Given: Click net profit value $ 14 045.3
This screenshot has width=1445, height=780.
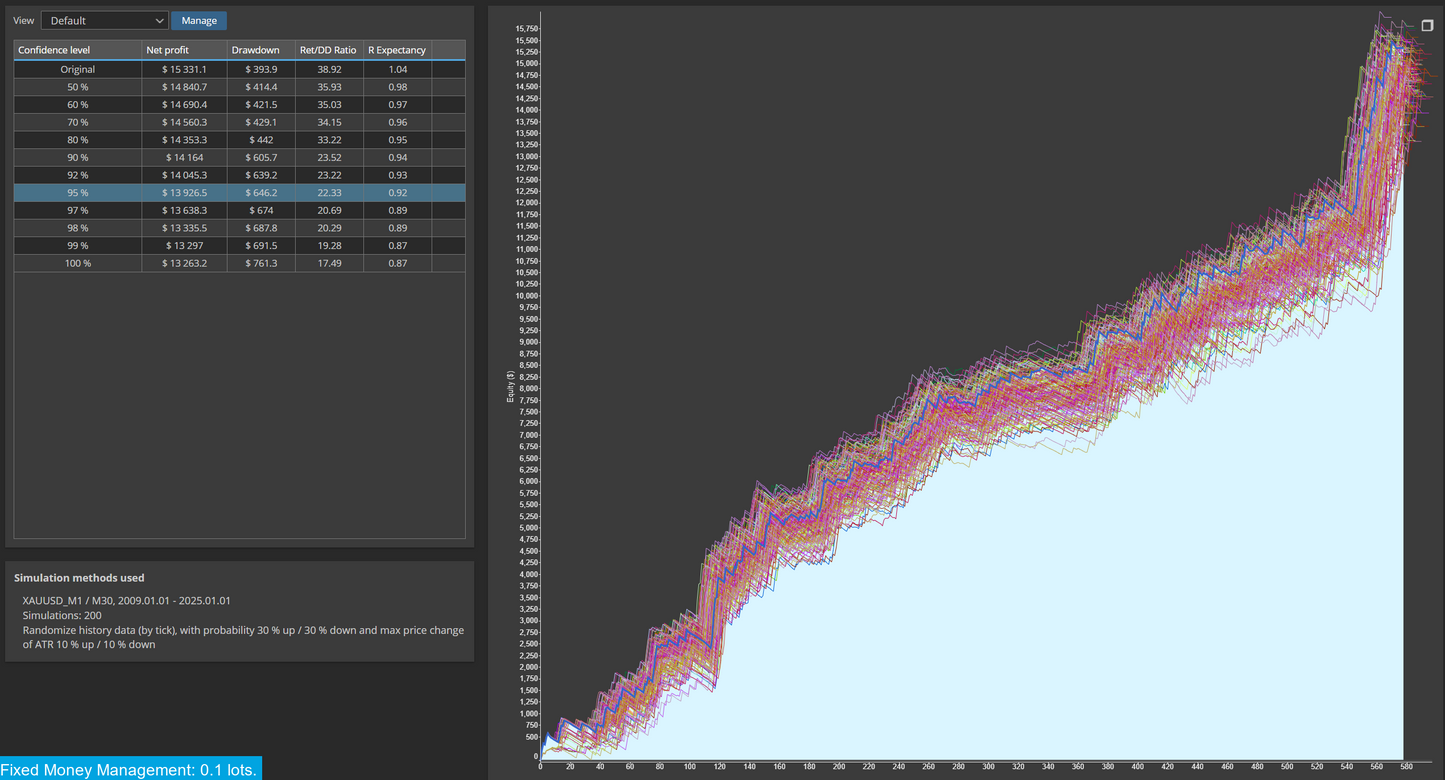Looking at the screenshot, I should 184,175.
